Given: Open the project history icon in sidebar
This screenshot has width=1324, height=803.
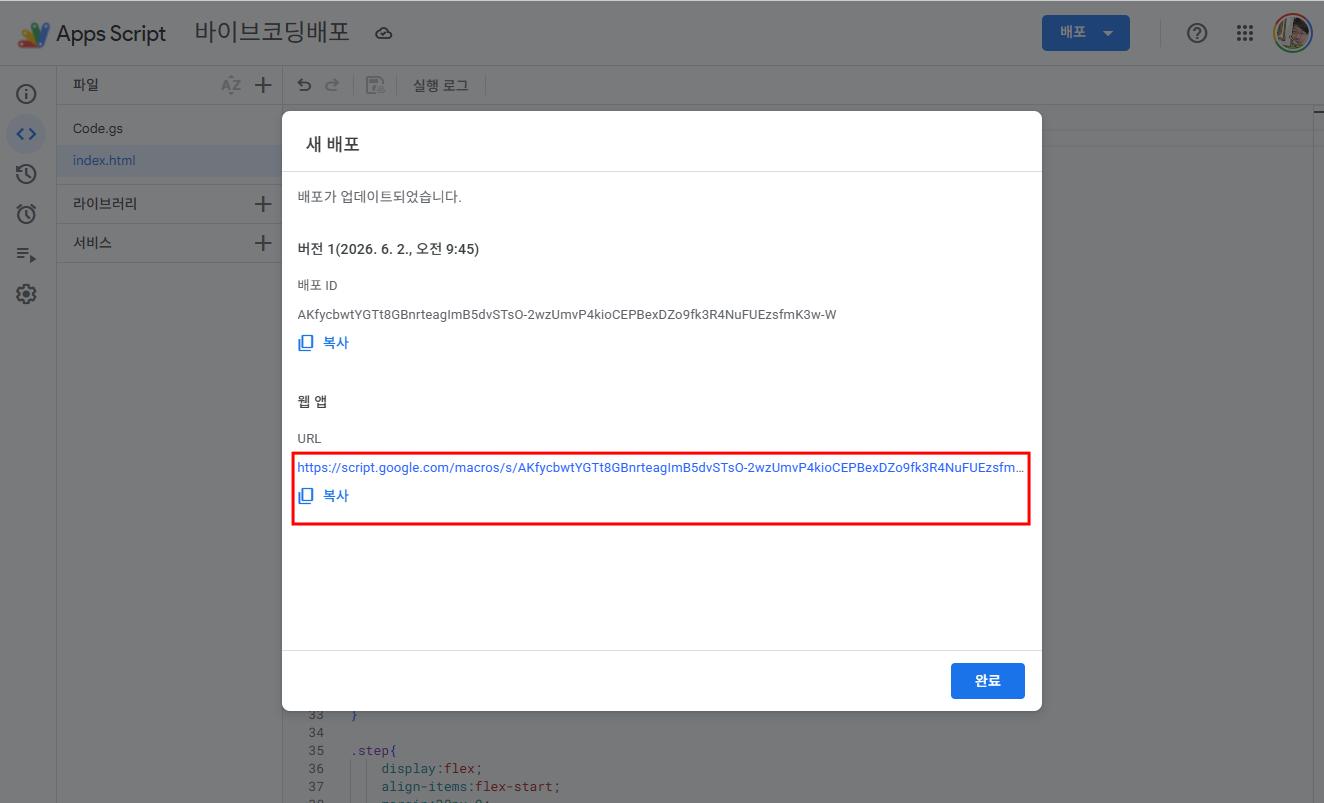Looking at the screenshot, I should (26, 174).
